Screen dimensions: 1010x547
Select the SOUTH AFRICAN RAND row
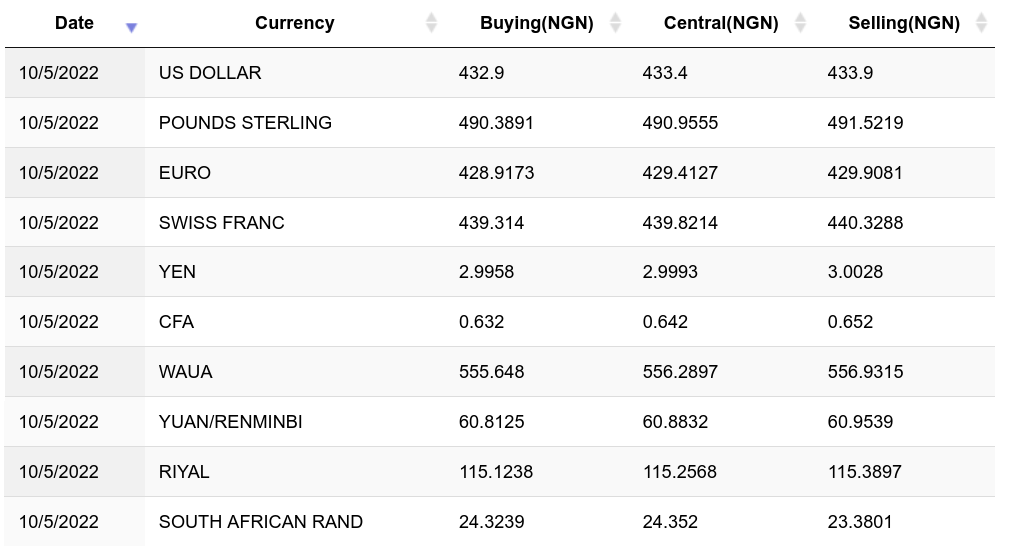tap(260, 522)
